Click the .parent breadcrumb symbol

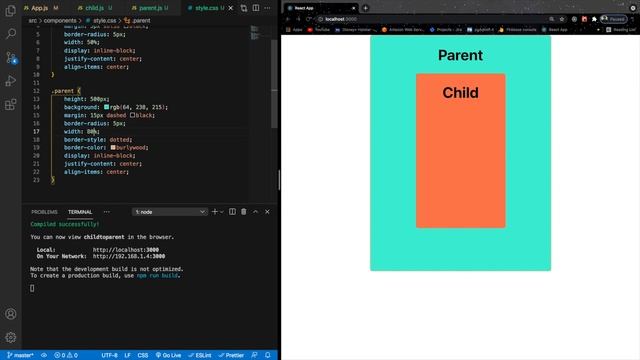[x=141, y=20]
